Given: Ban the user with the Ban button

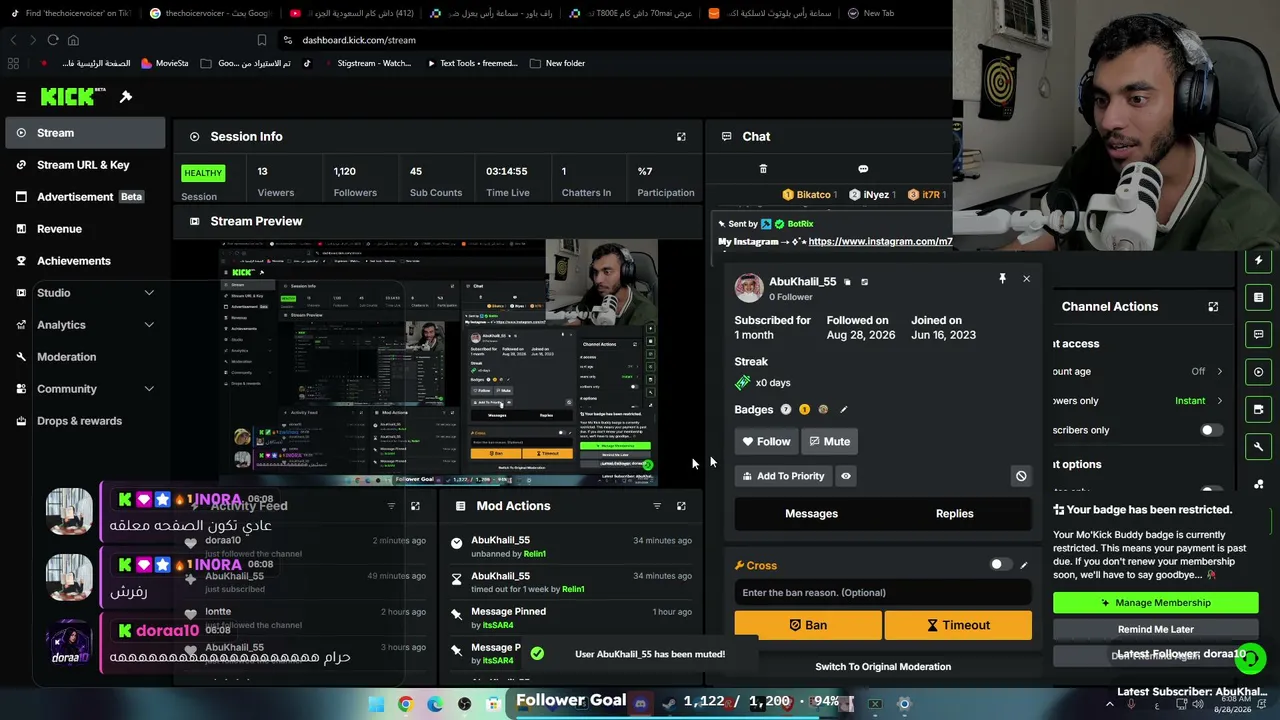Looking at the screenshot, I should (x=808, y=625).
